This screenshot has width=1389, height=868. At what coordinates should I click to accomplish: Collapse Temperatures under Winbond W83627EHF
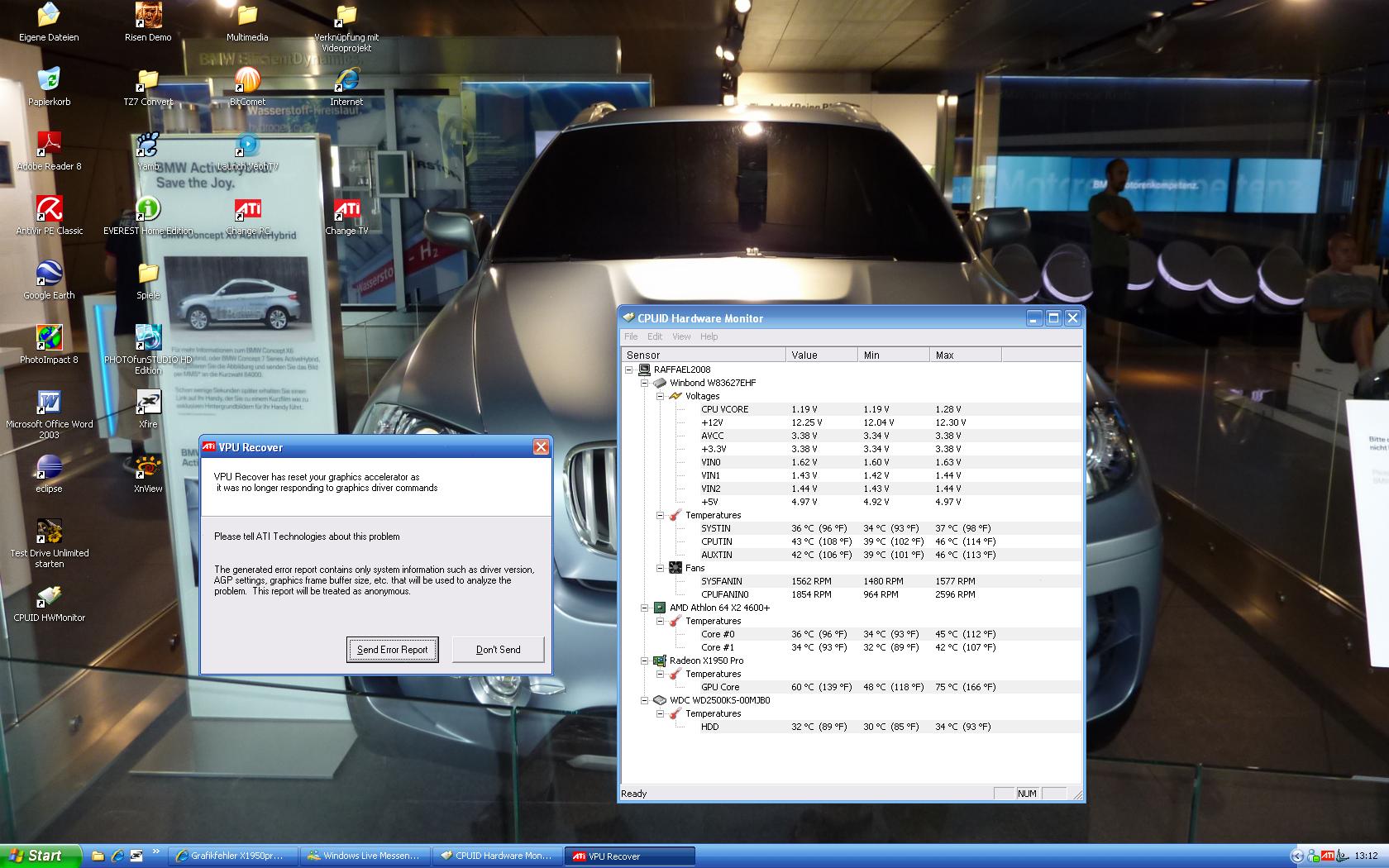coord(661,515)
